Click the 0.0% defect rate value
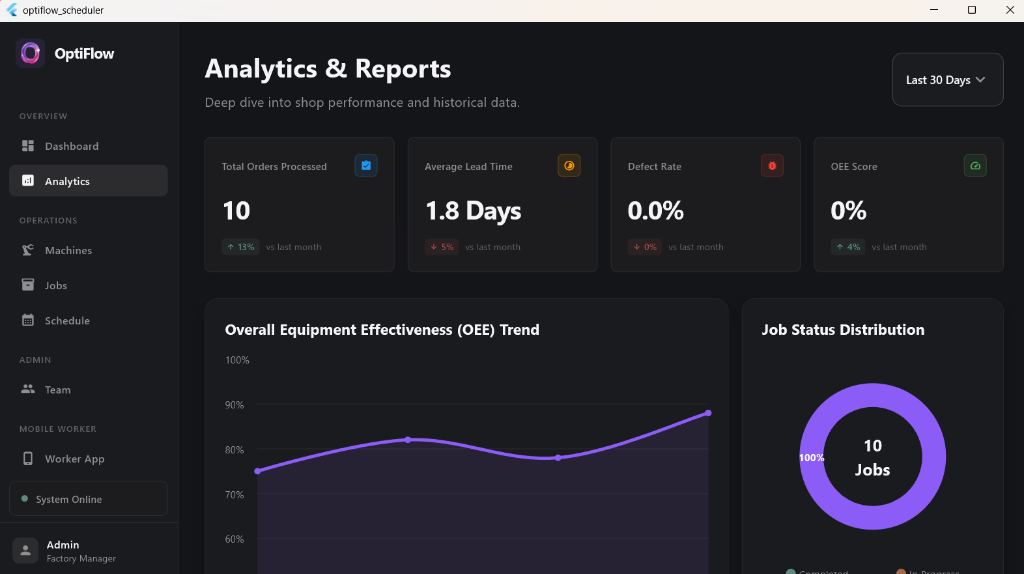 656,210
